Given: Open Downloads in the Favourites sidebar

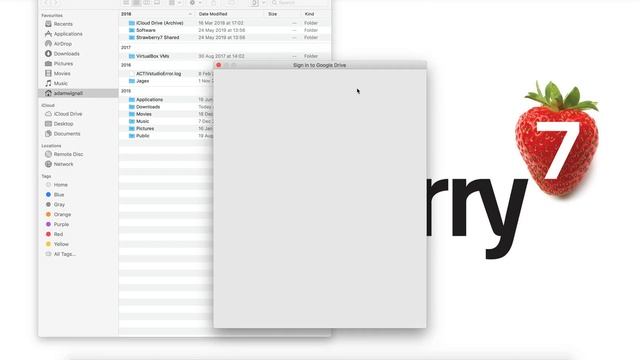Looking at the screenshot, I should pyautogui.click(x=67, y=53).
